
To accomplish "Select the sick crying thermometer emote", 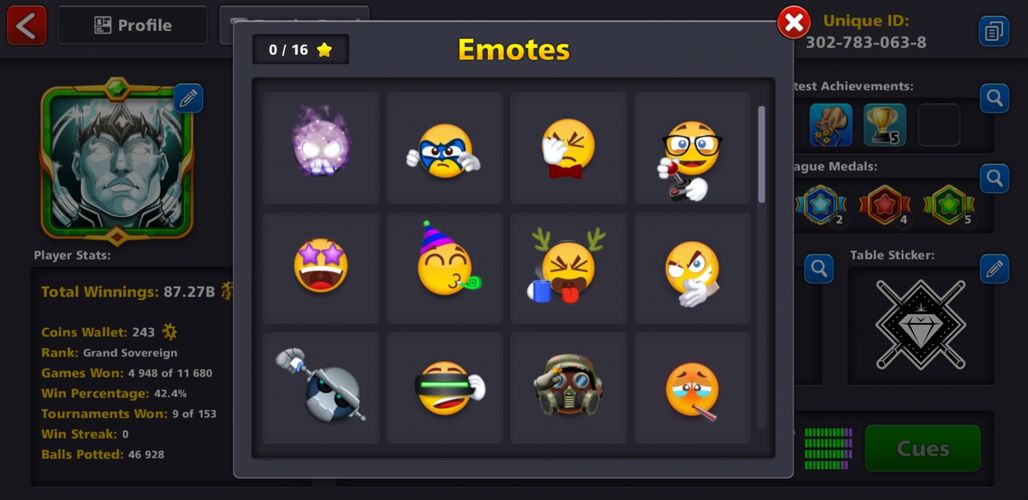I will click(x=692, y=388).
